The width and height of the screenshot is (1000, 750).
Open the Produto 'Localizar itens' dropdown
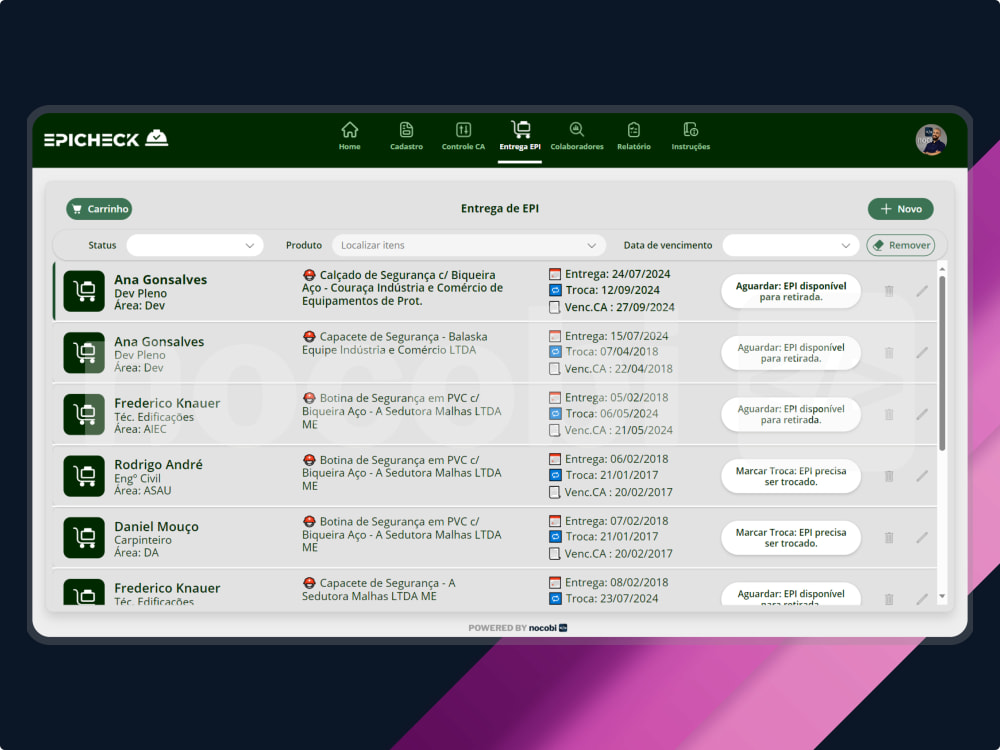click(468, 245)
